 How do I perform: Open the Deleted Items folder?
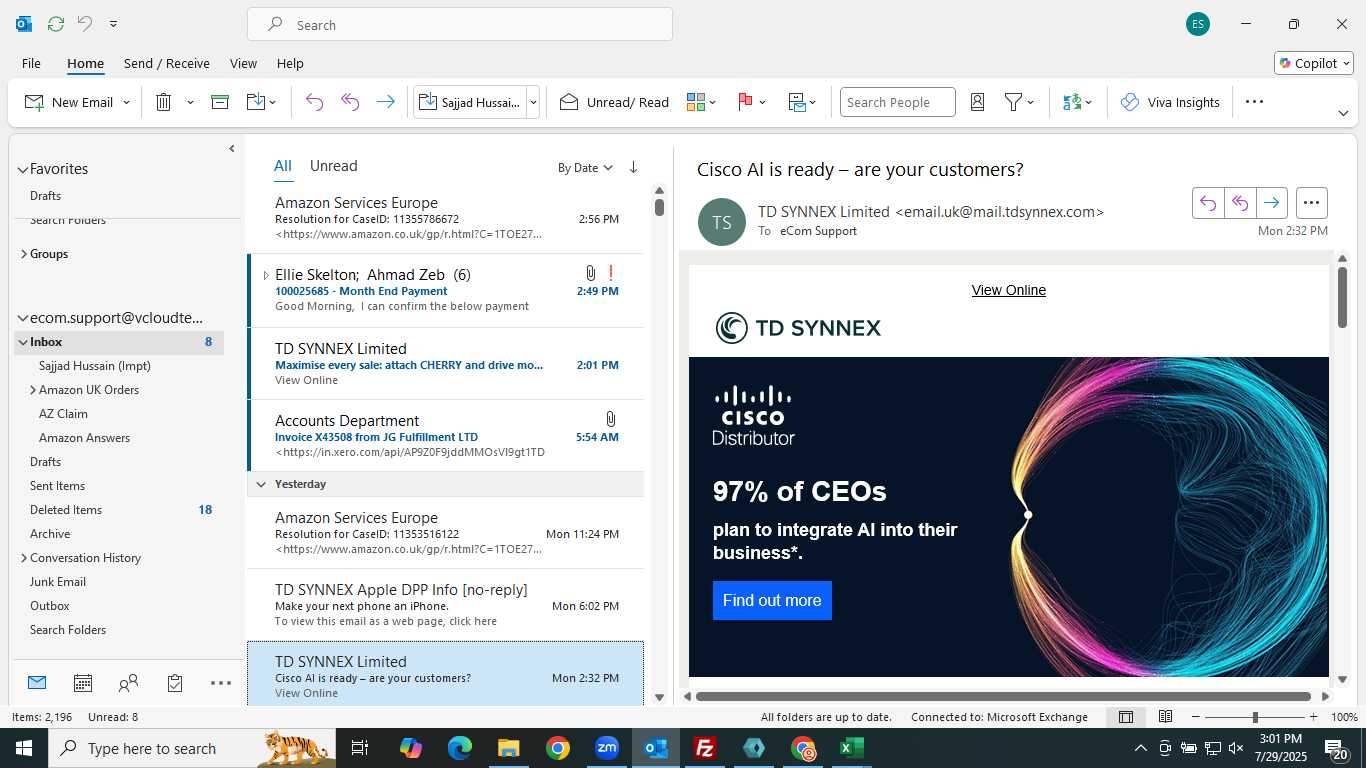click(x=66, y=510)
